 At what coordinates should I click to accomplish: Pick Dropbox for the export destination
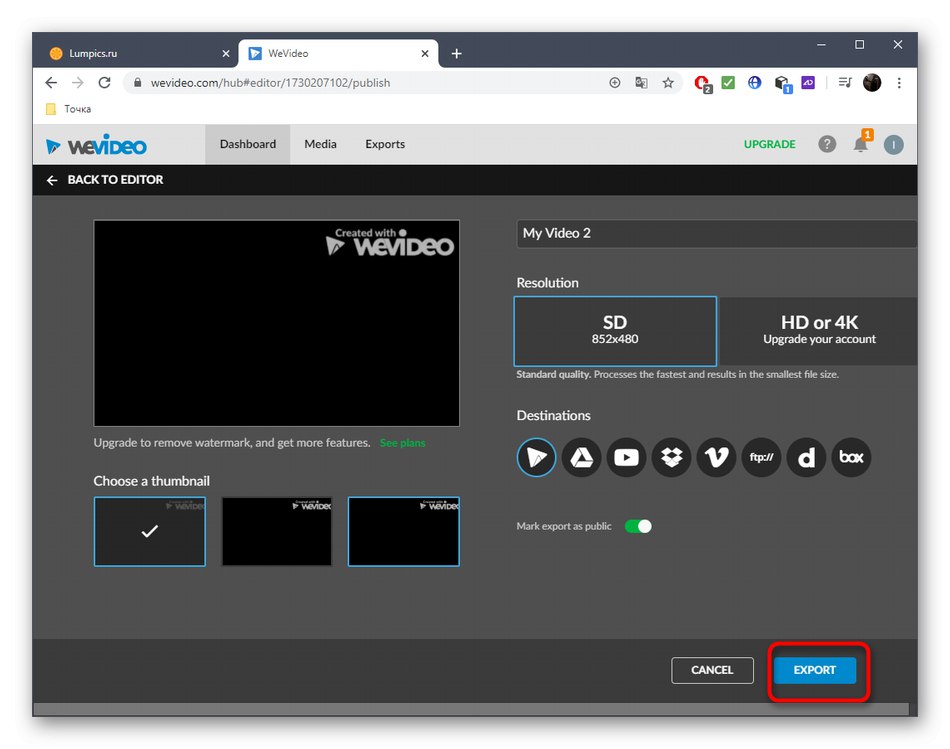(x=671, y=457)
